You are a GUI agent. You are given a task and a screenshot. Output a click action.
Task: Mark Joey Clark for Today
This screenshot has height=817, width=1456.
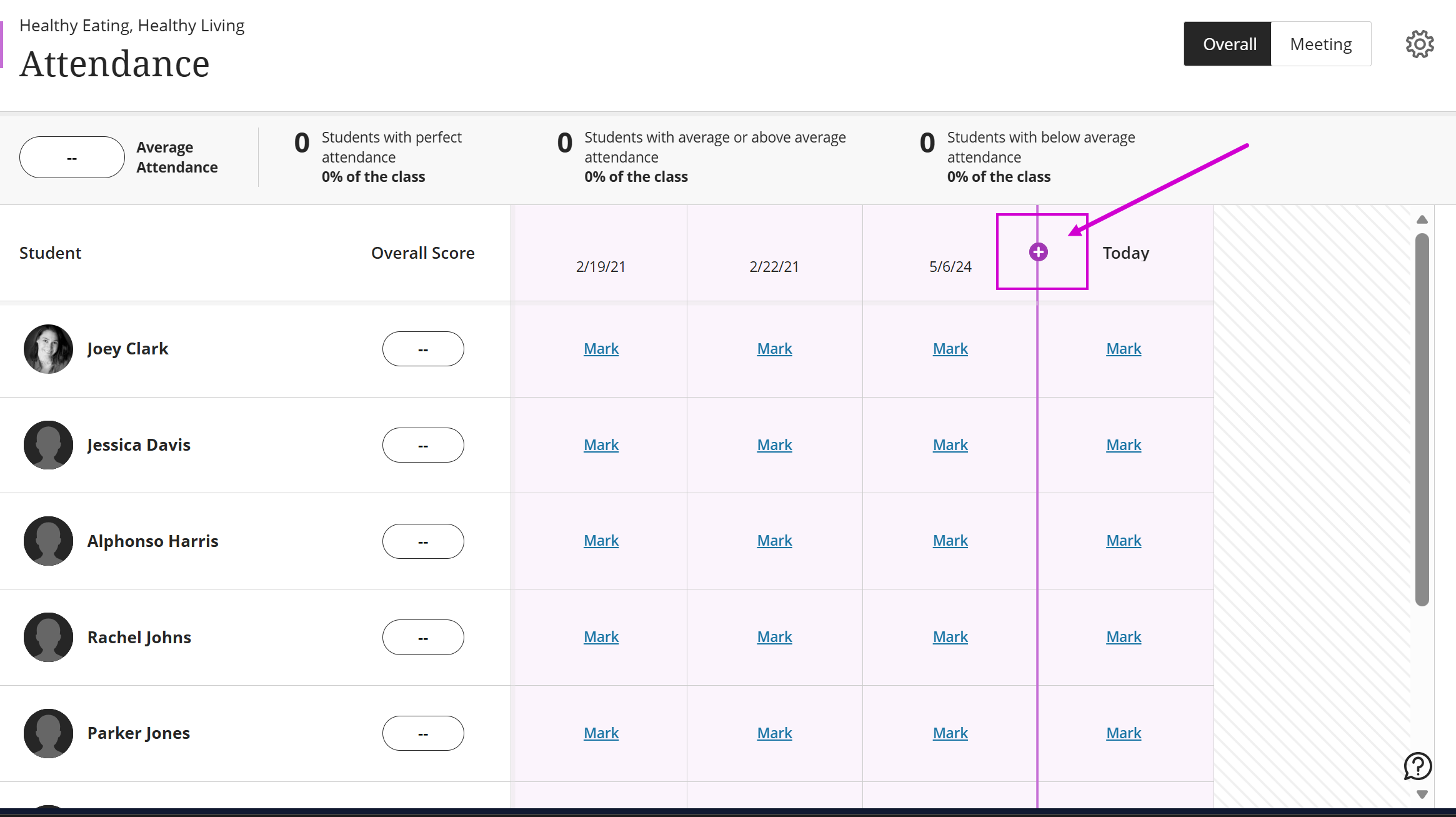[x=1124, y=349]
